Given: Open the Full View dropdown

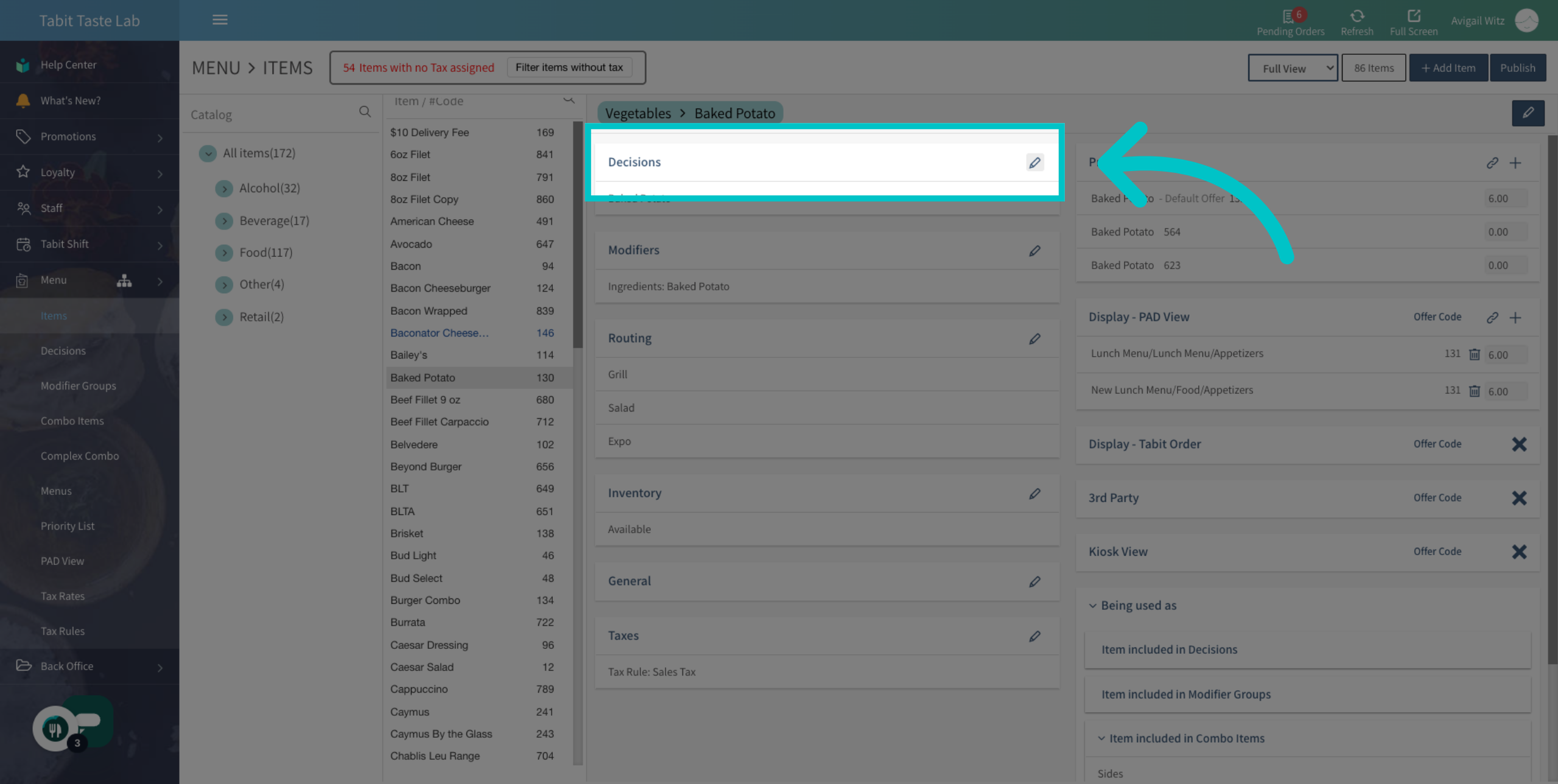Looking at the screenshot, I should pos(1292,68).
